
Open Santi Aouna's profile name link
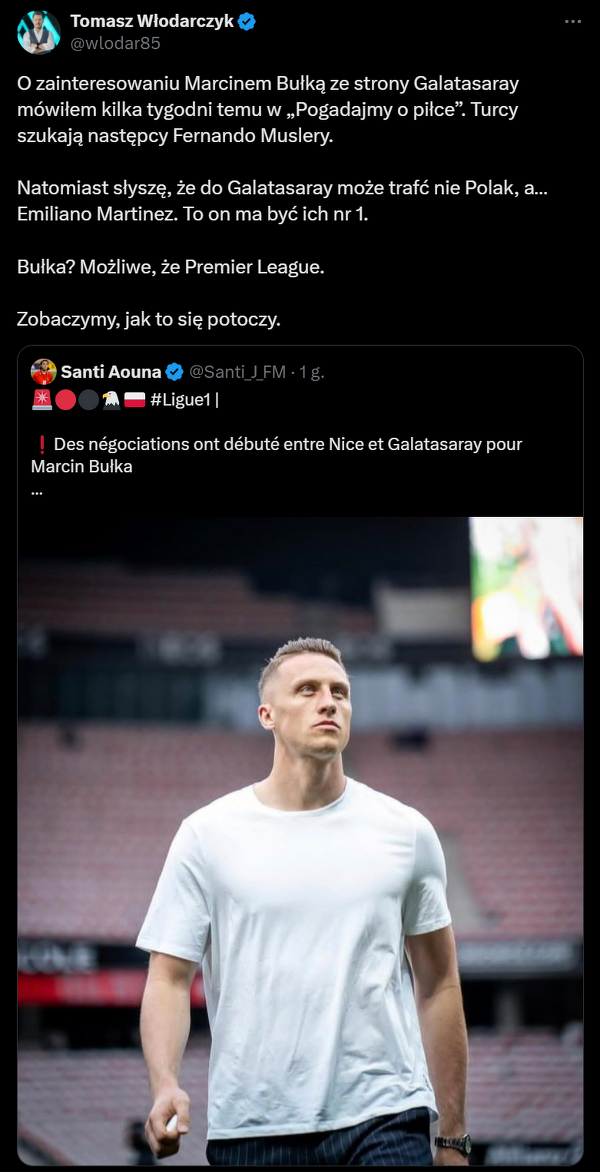pyautogui.click(x=111, y=372)
